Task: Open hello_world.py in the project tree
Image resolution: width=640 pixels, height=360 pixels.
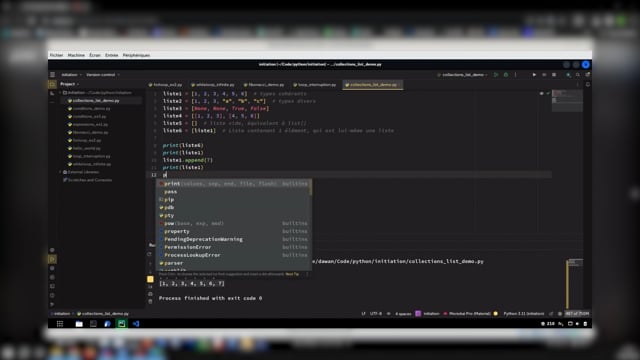Action: click(x=87, y=148)
